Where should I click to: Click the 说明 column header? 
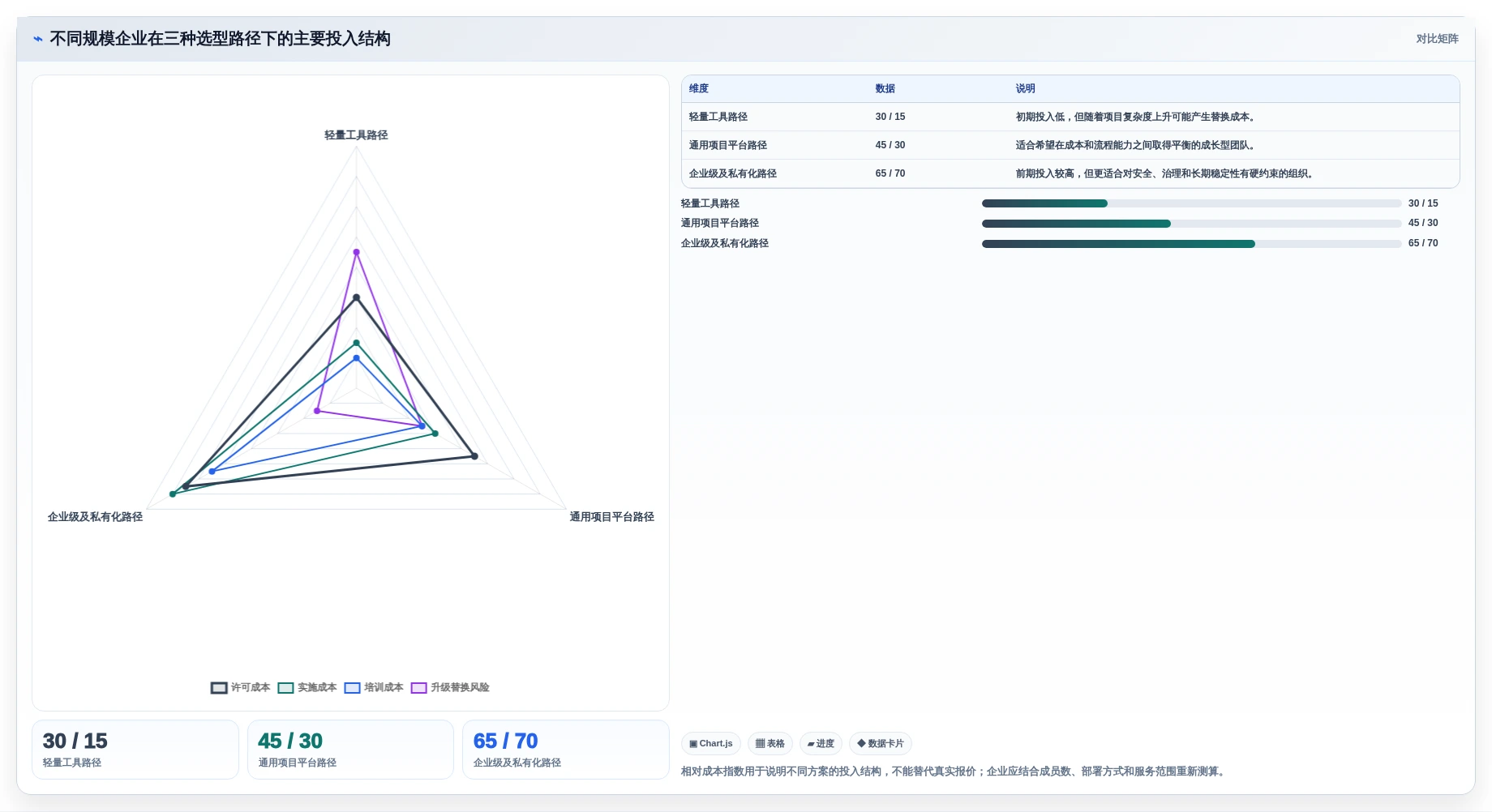click(1026, 88)
